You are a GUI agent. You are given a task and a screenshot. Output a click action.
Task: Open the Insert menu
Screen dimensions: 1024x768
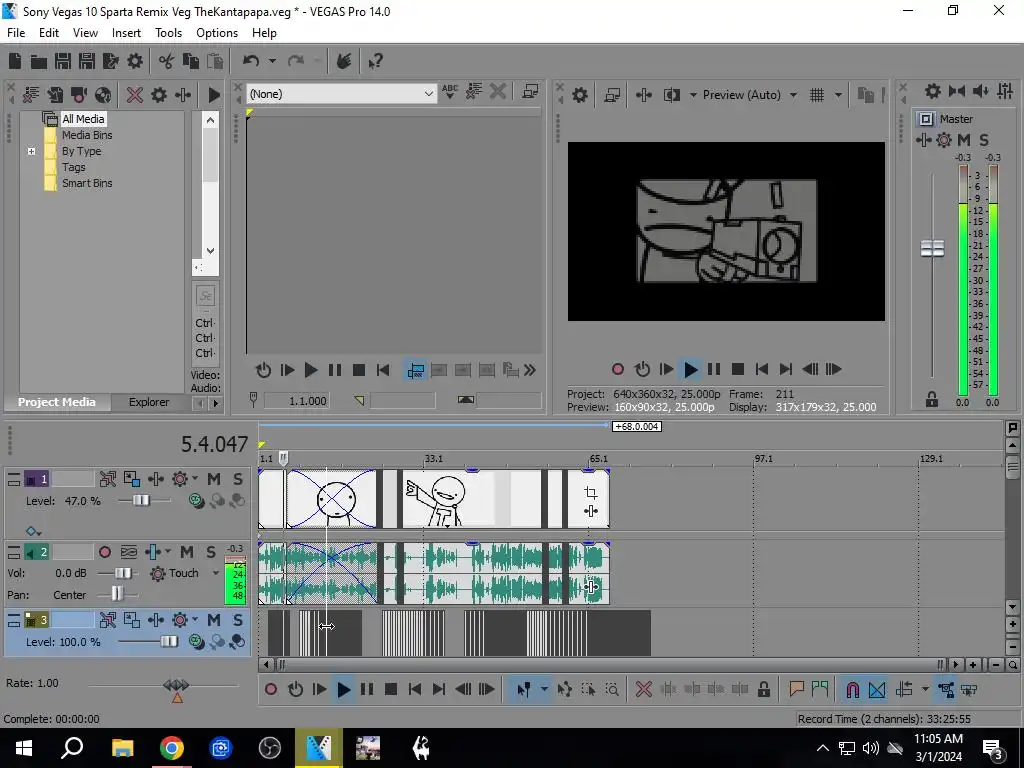(x=126, y=33)
